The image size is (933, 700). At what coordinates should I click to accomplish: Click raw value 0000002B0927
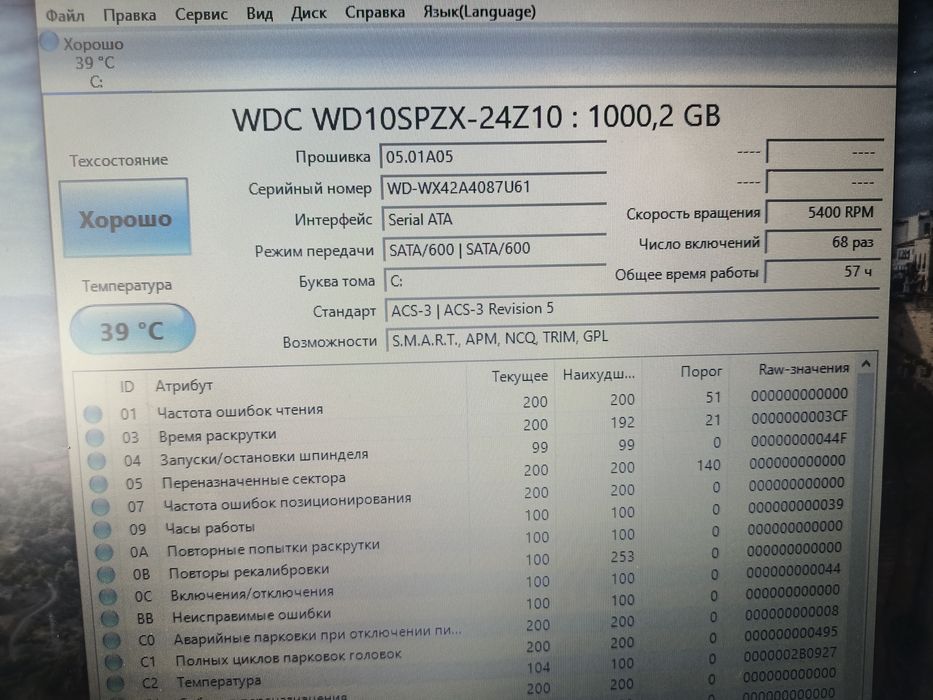tap(790, 654)
